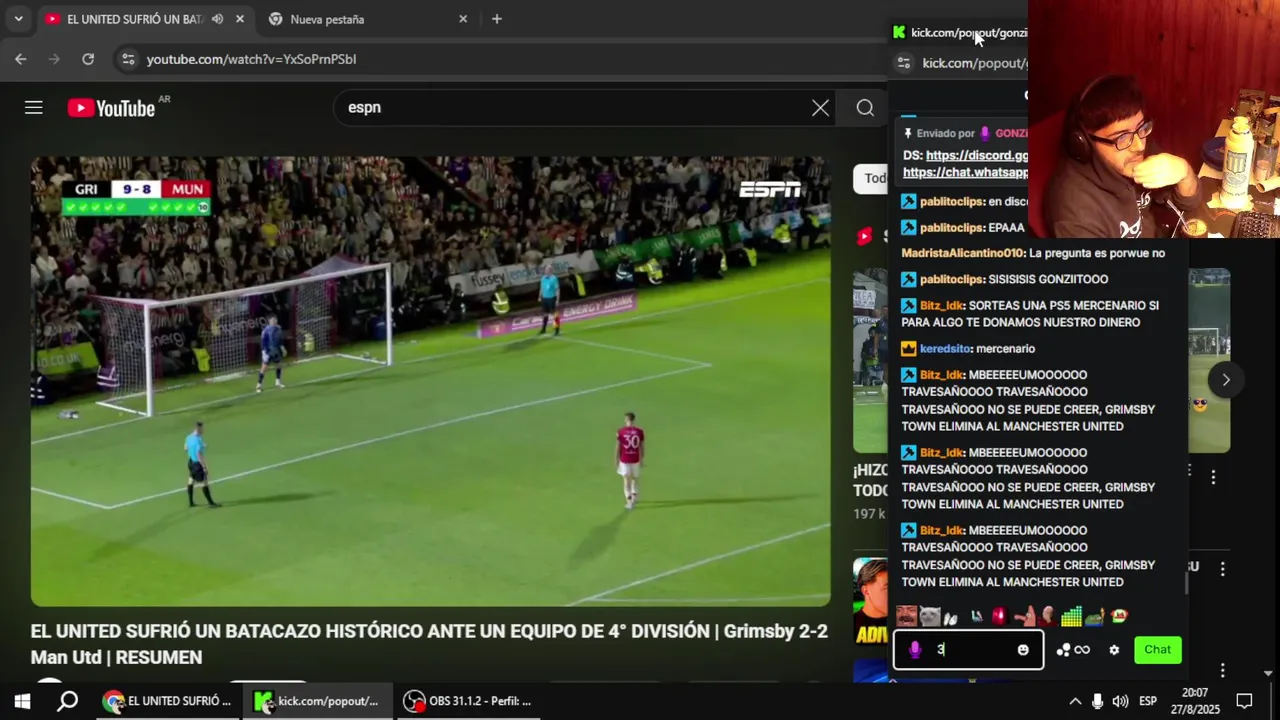The height and width of the screenshot is (720, 1280).
Task: Click the page scrollbar down arrow
Action: point(1268,673)
